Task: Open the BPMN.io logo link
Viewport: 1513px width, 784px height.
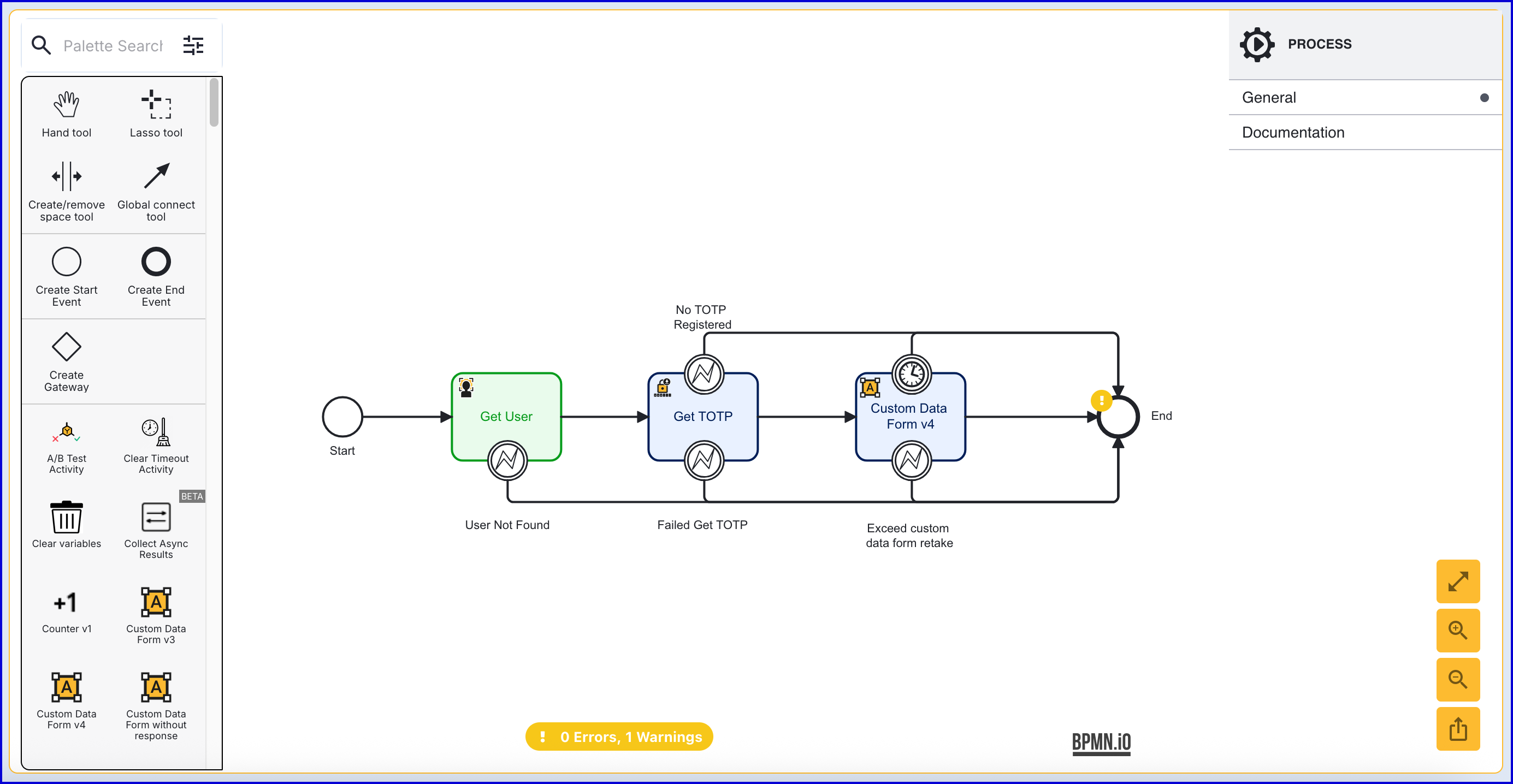Action: (1101, 742)
